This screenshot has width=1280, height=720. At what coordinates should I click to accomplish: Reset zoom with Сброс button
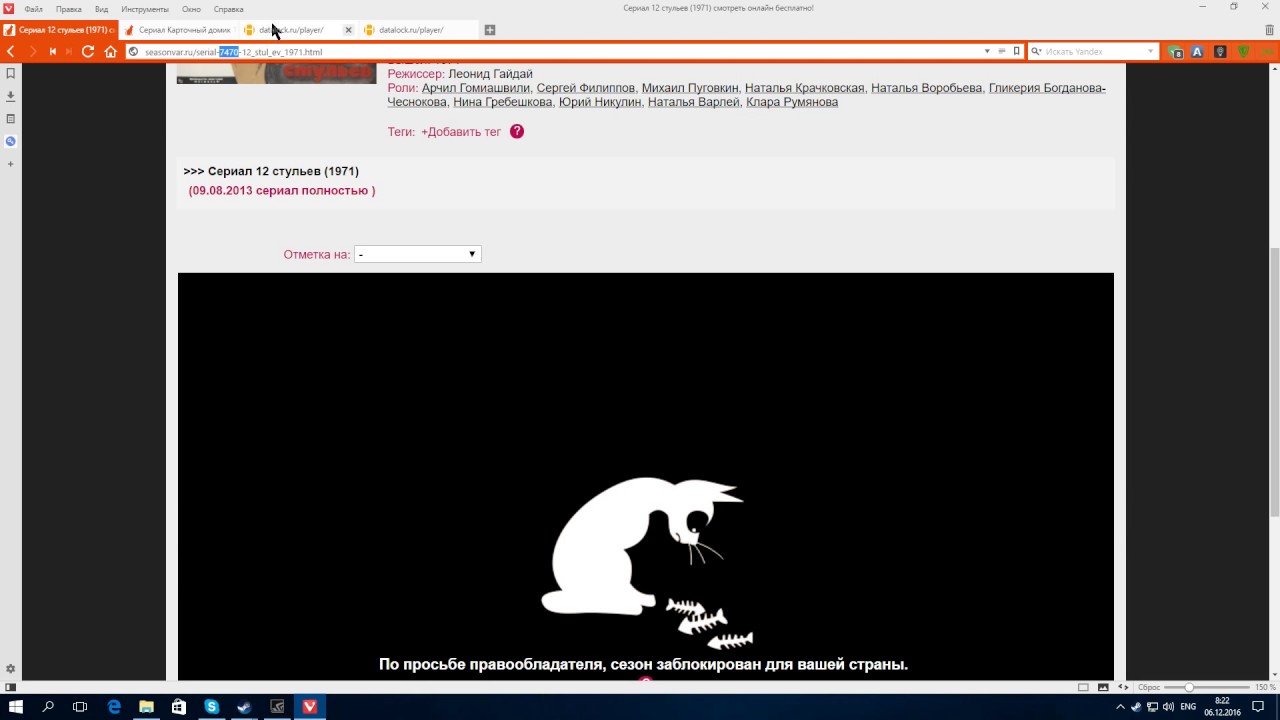coord(1149,687)
